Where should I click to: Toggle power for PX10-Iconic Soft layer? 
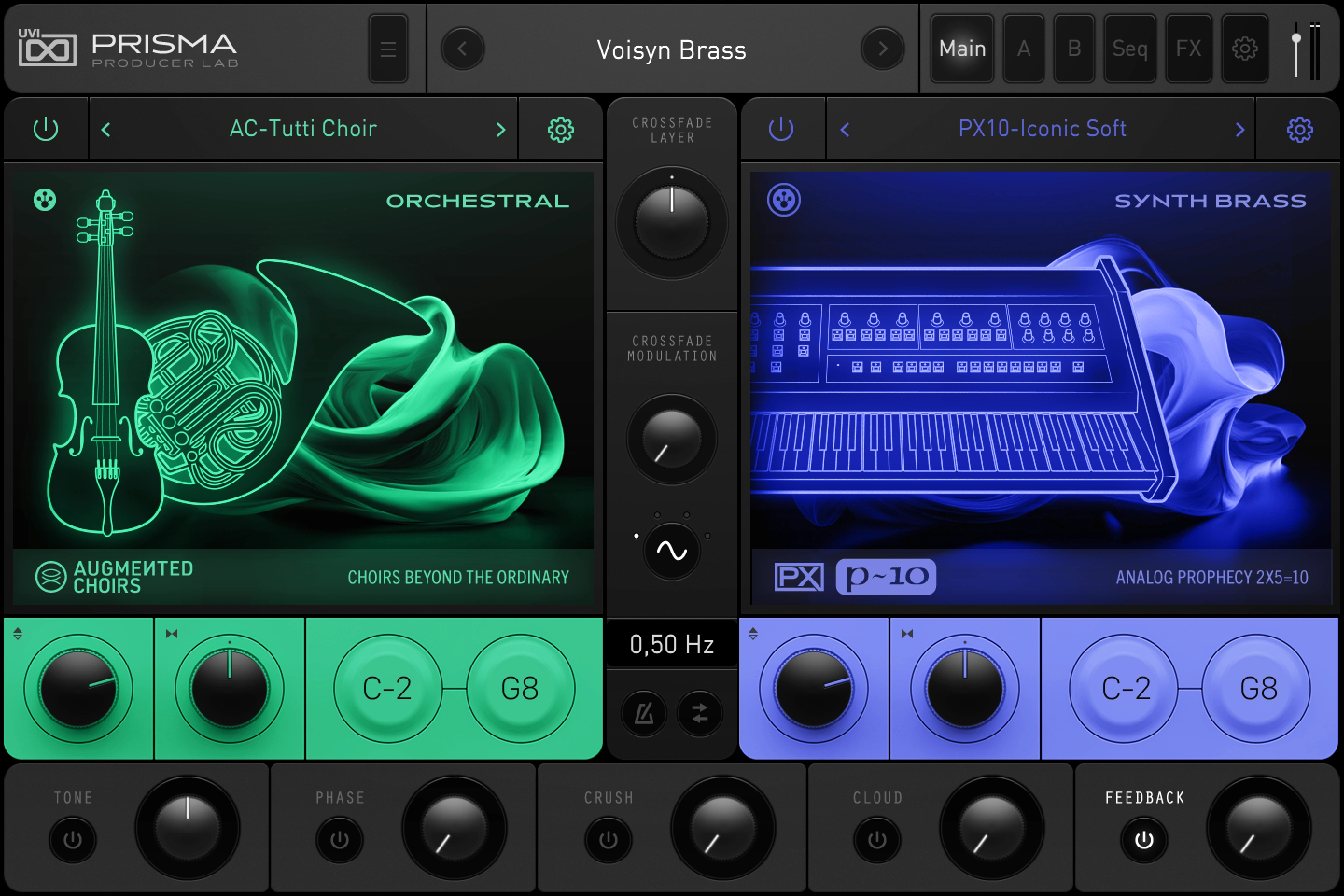tap(781, 129)
